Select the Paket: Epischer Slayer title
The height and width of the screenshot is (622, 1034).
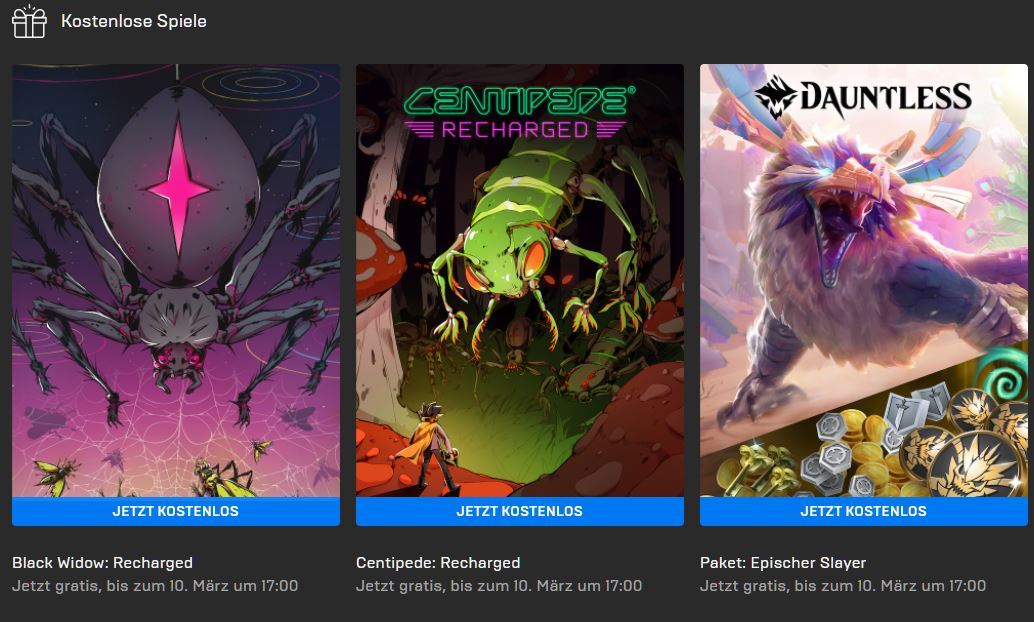(x=783, y=563)
